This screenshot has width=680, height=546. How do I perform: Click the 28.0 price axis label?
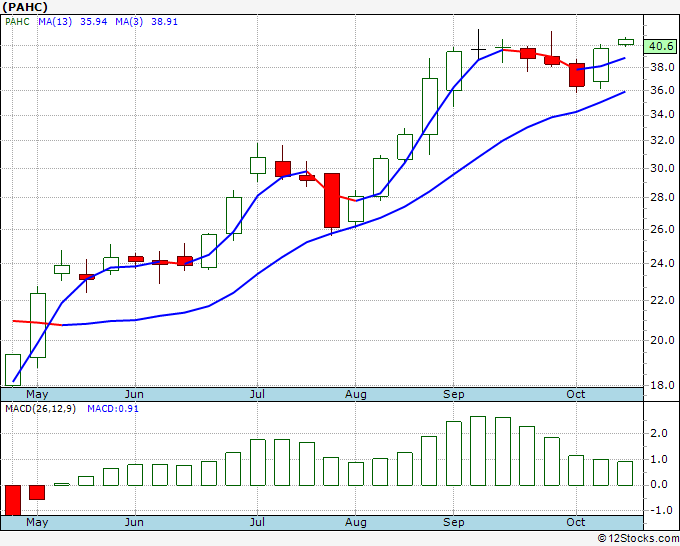(x=662, y=197)
